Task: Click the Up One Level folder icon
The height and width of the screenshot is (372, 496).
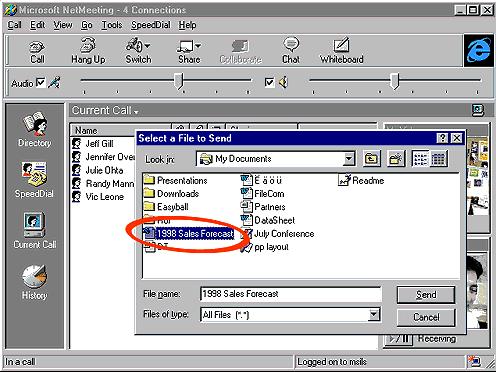Action: (371, 159)
